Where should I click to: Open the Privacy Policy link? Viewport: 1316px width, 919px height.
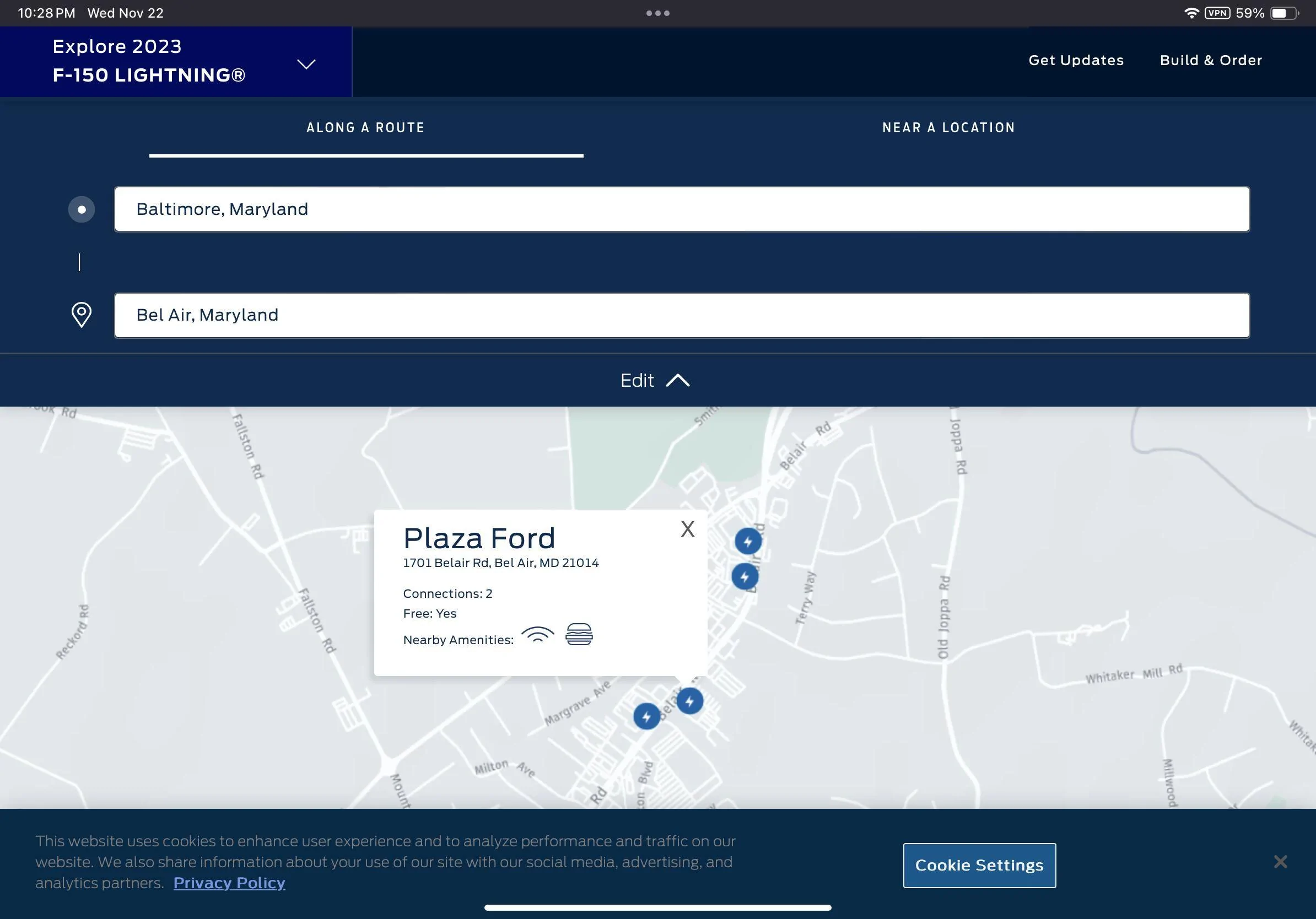click(229, 883)
